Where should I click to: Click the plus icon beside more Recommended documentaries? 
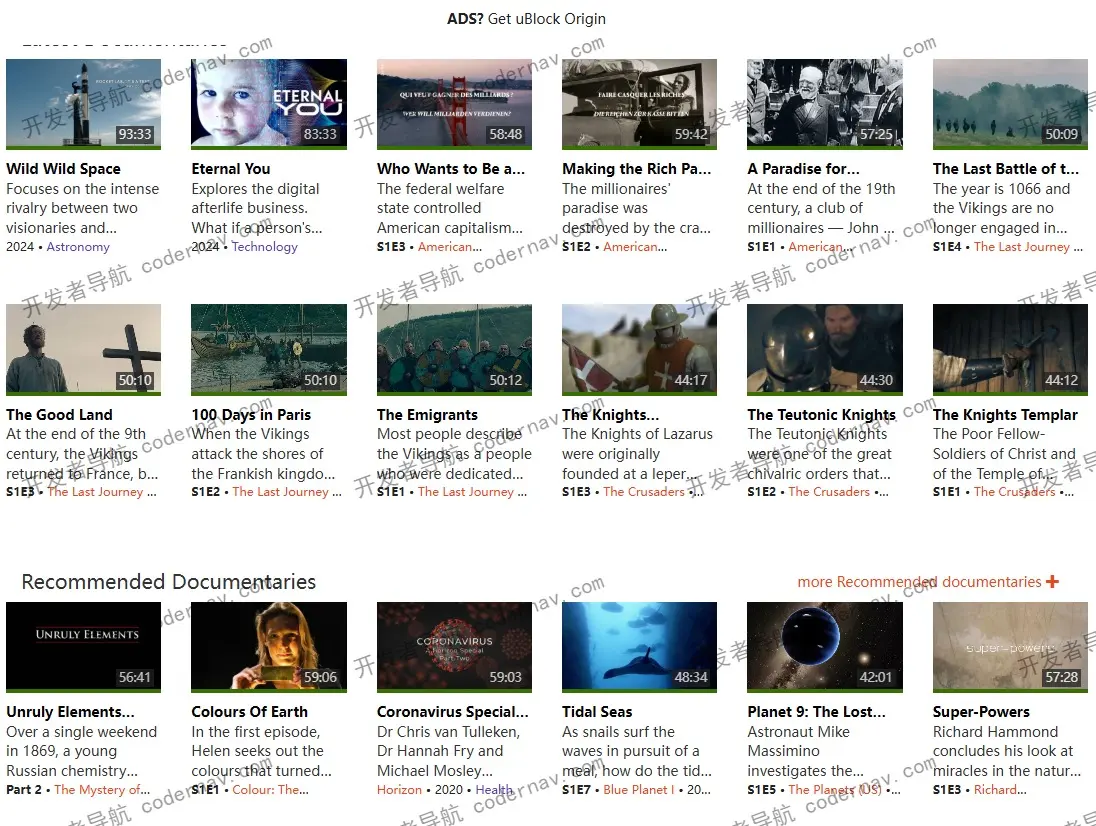[1052, 582]
